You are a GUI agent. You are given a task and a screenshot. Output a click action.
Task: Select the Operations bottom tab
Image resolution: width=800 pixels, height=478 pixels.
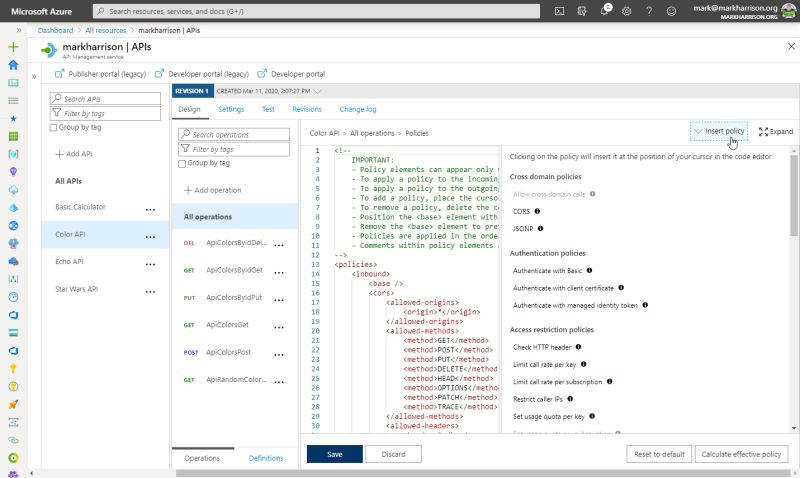coord(202,458)
